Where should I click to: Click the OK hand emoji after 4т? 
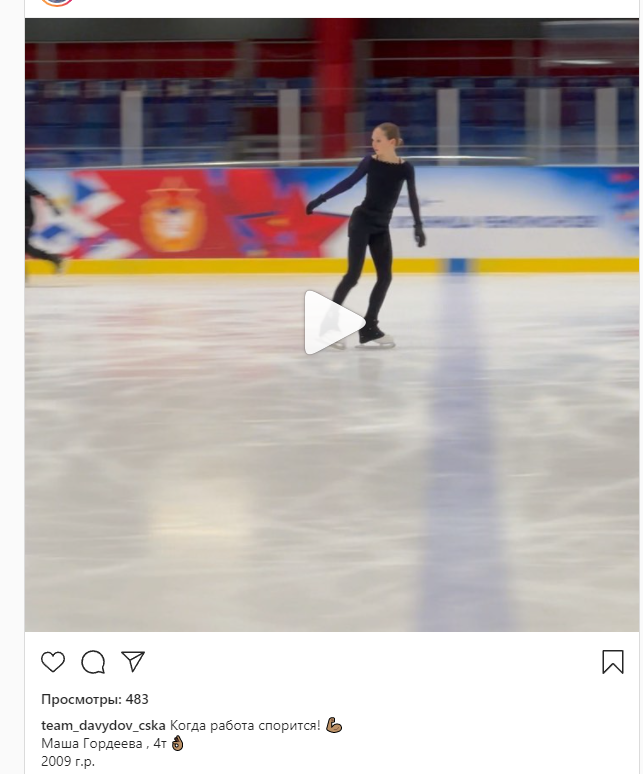coord(177,743)
